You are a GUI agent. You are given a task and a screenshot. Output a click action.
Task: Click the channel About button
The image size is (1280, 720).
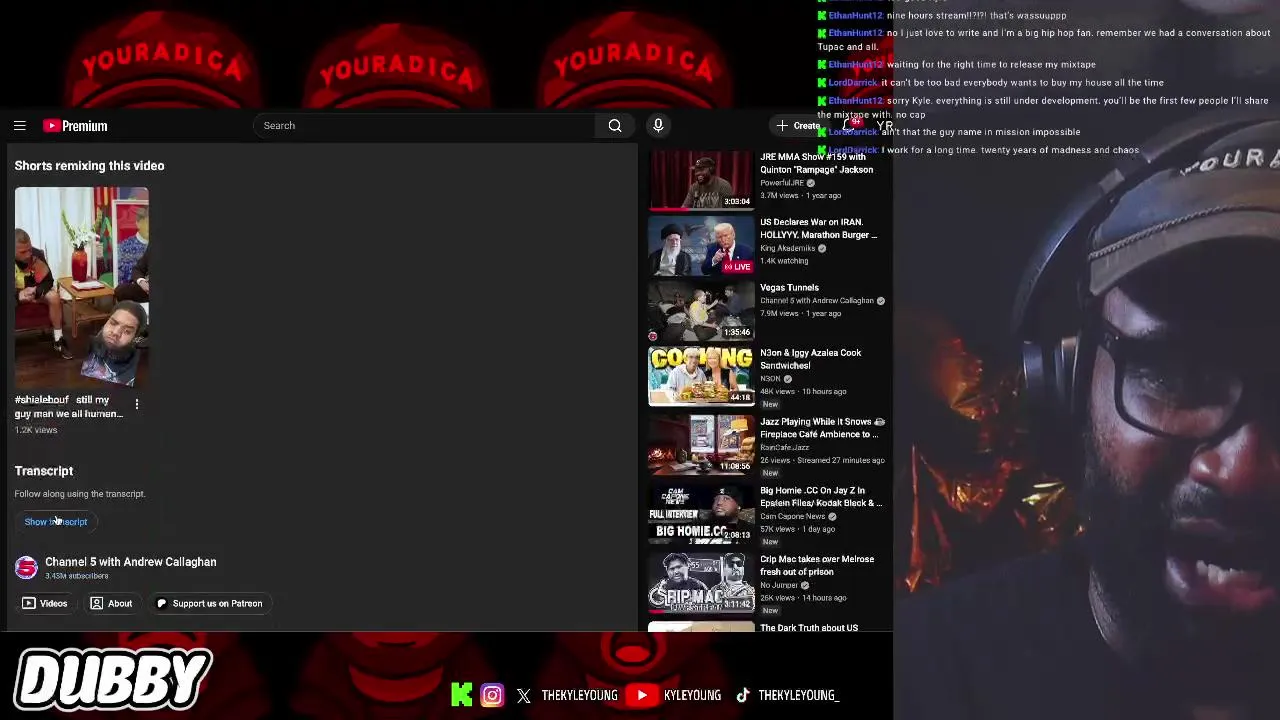(x=111, y=603)
